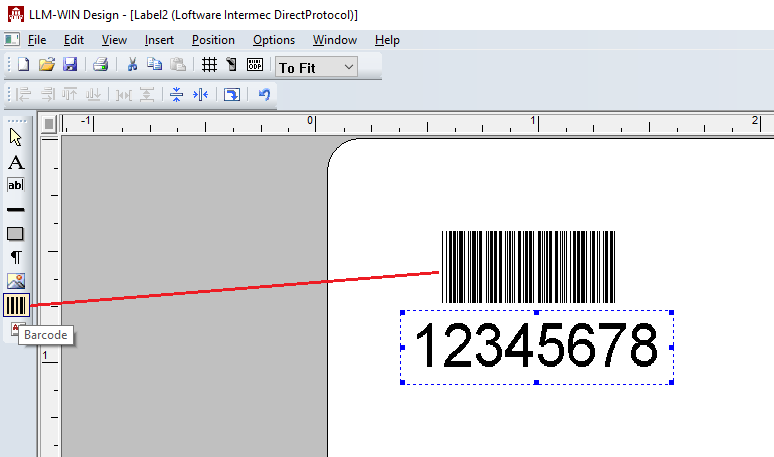Screen dimensions: 774x457
Task: Click the space evenly horizontally icon
Action: click(x=123, y=94)
